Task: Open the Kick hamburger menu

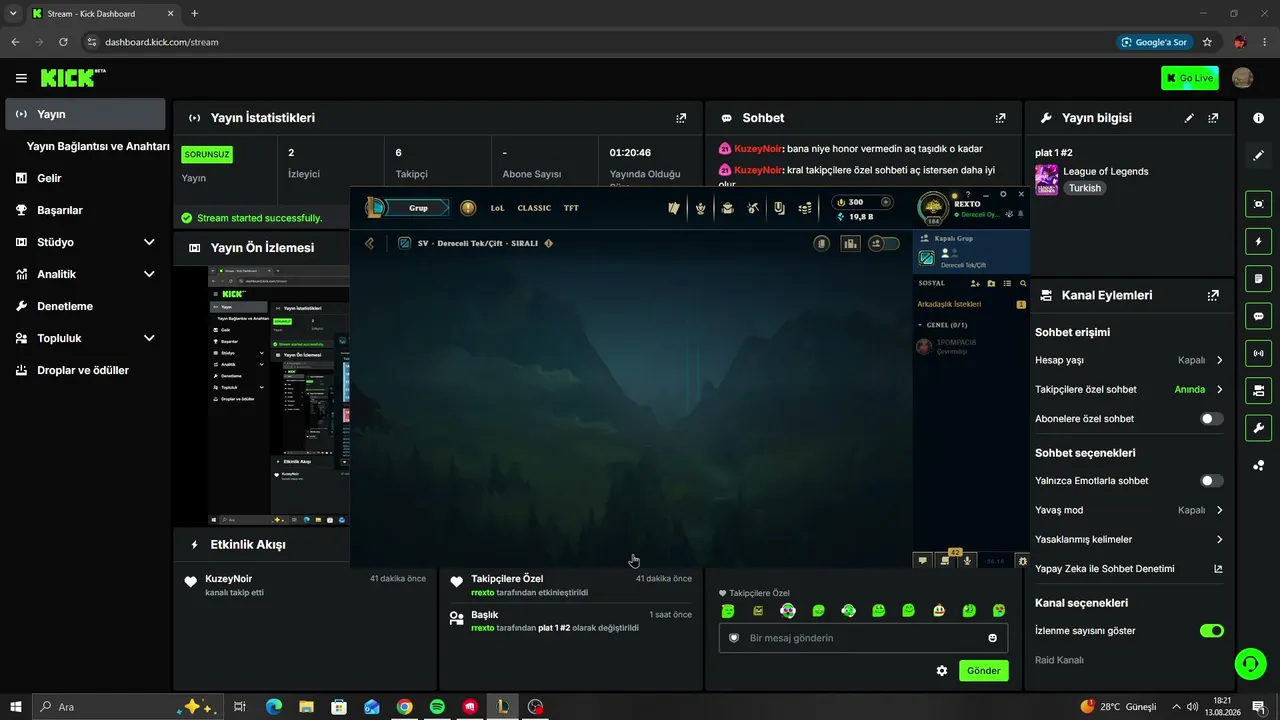Action: pyautogui.click(x=21, y=78)
